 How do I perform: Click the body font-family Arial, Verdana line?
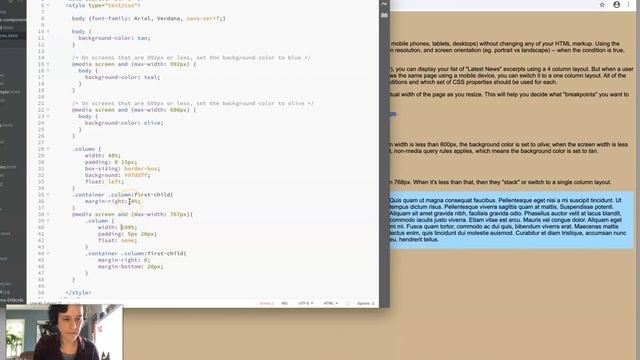pyautogui.click(x=149, y=18)
